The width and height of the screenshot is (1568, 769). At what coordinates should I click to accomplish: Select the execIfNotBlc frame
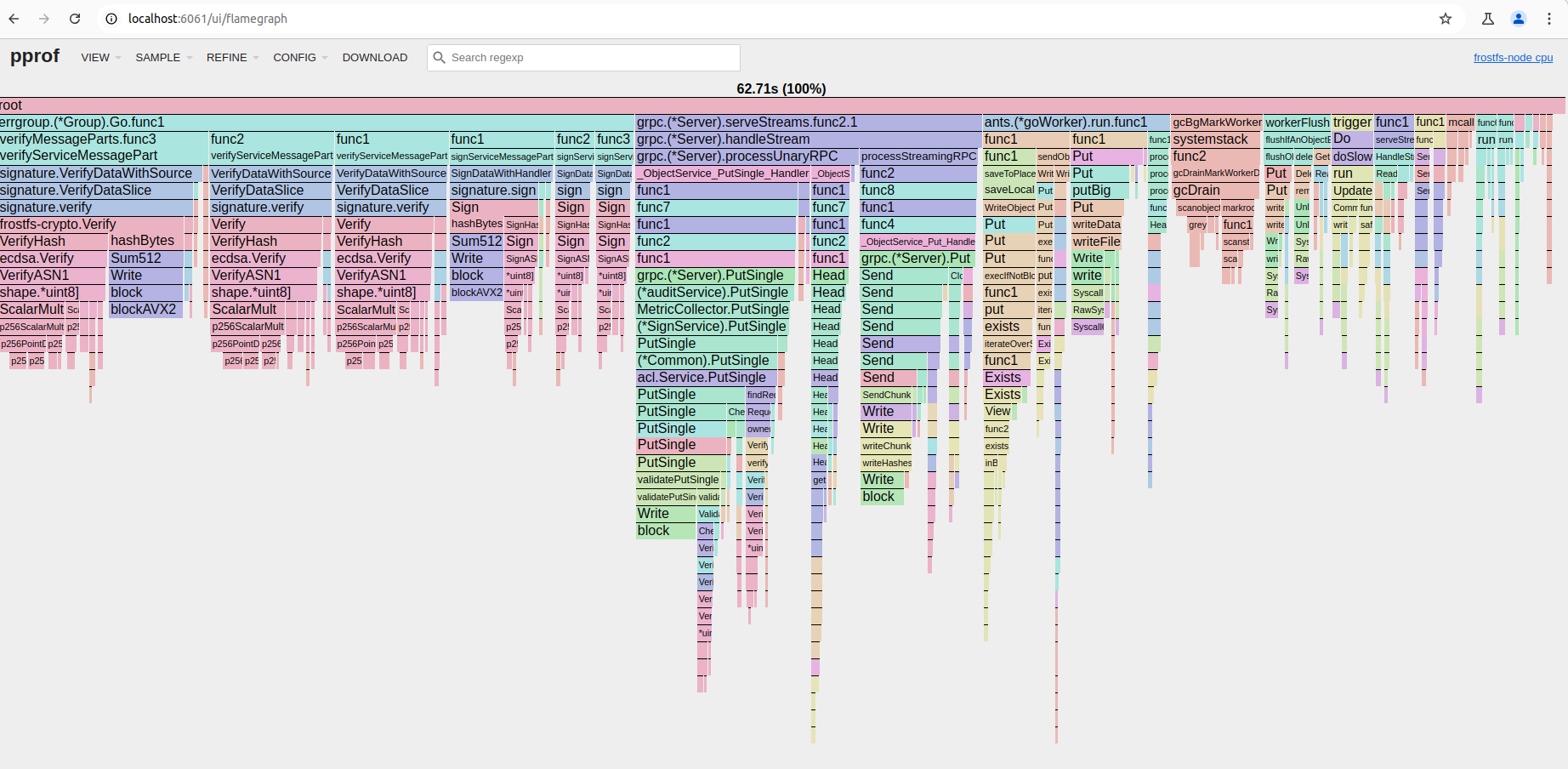pyautogui.click(x=1009, y=276)
